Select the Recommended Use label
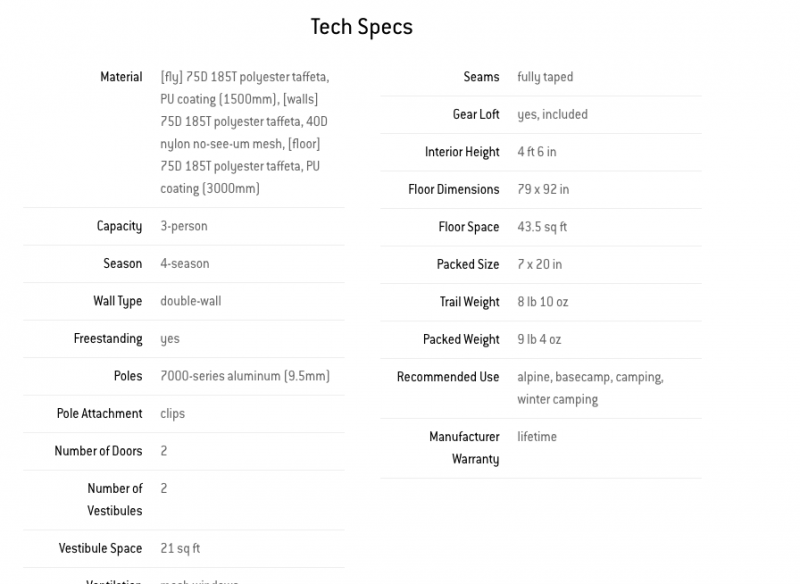 pyautogui.click(x=448, y=377)
